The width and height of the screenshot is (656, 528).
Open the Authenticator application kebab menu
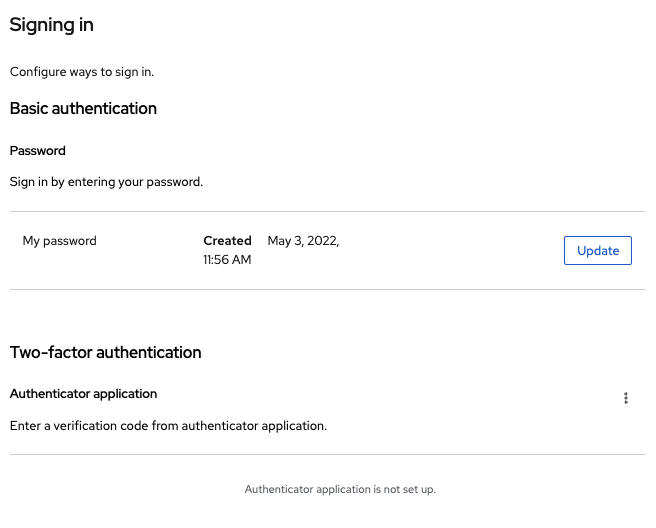626,398
